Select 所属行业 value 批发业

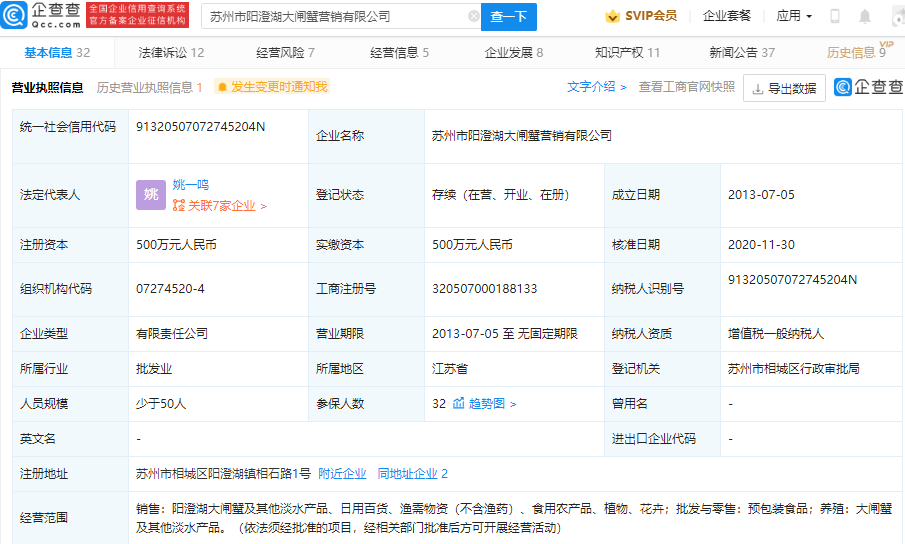[154, 369]
